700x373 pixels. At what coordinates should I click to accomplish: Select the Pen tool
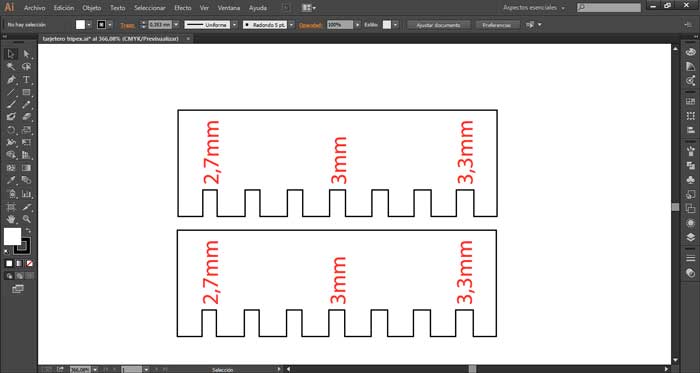tap(11, 80)
